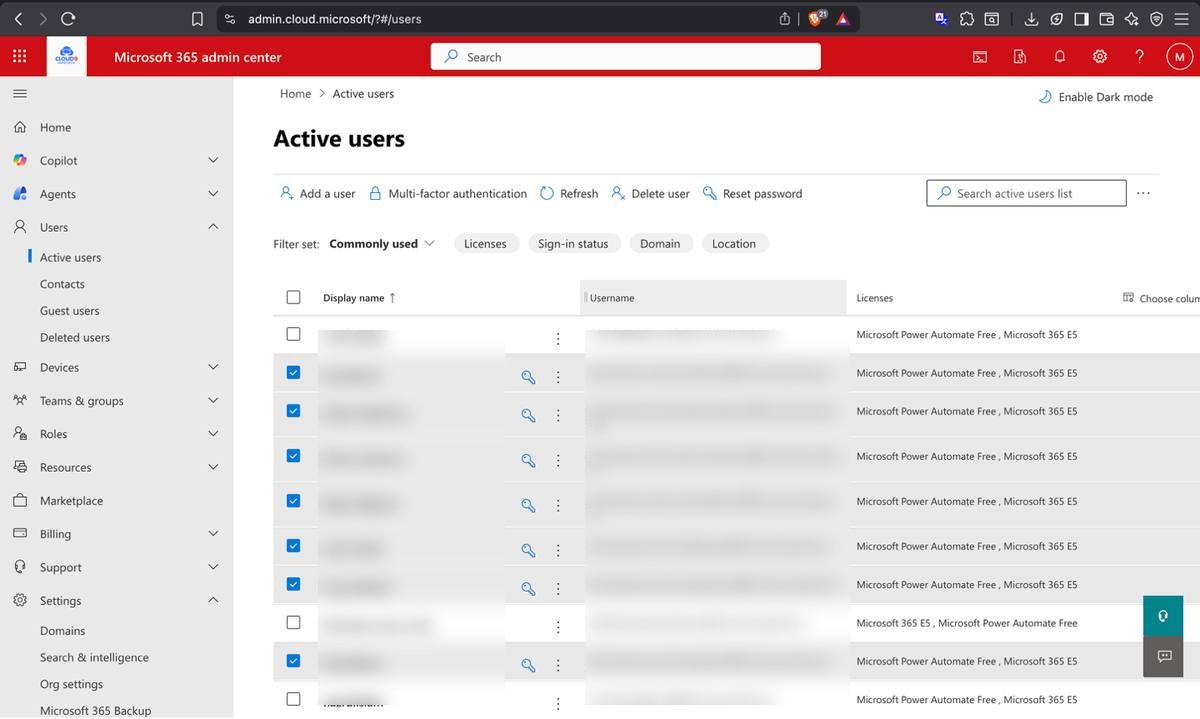1200x719 pixels.
Task: Open the settings gear in the header
Action: pyautogui.click(x=1100, y=57)
